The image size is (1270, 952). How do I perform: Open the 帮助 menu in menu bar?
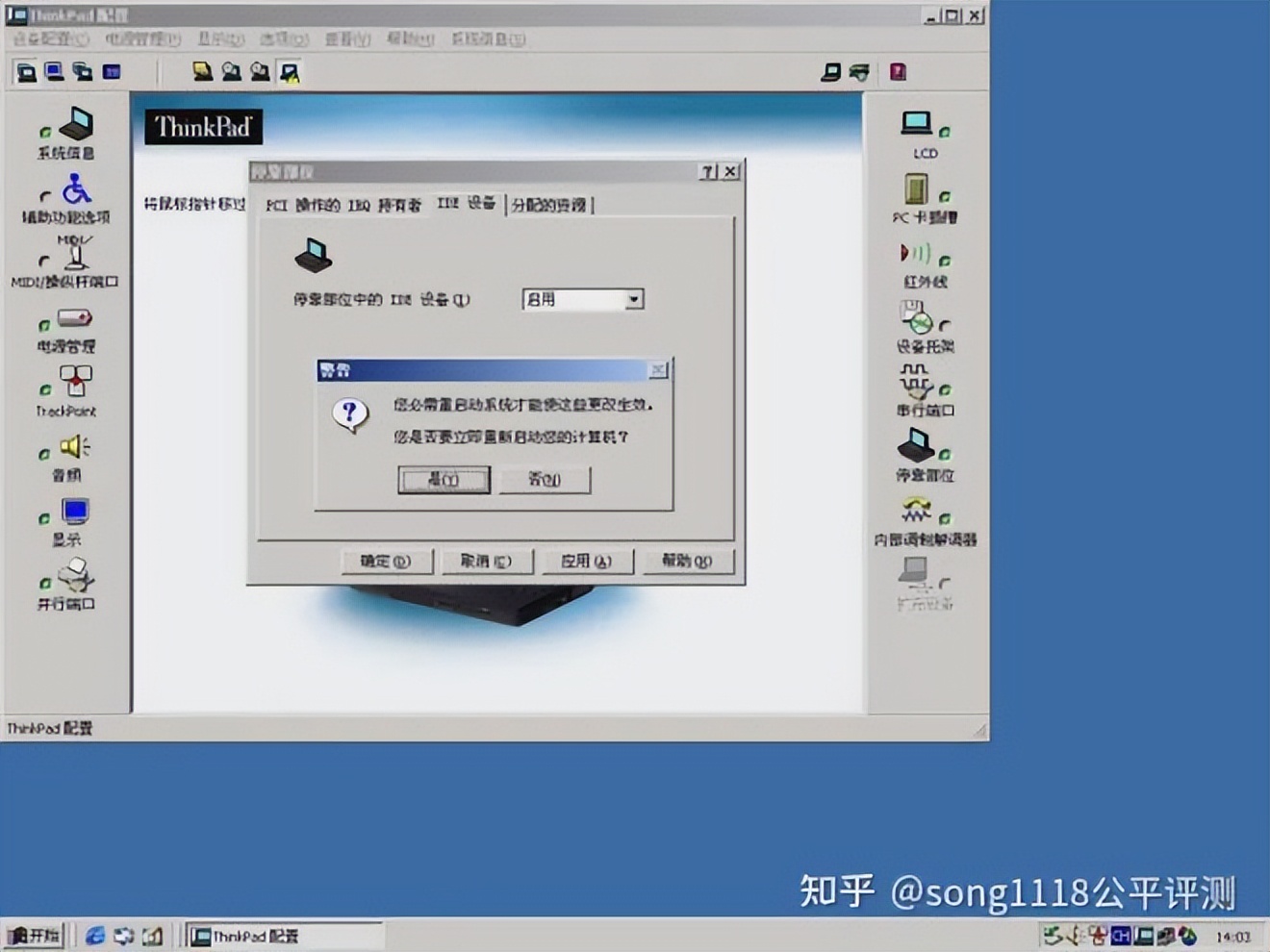pos(411,39)
